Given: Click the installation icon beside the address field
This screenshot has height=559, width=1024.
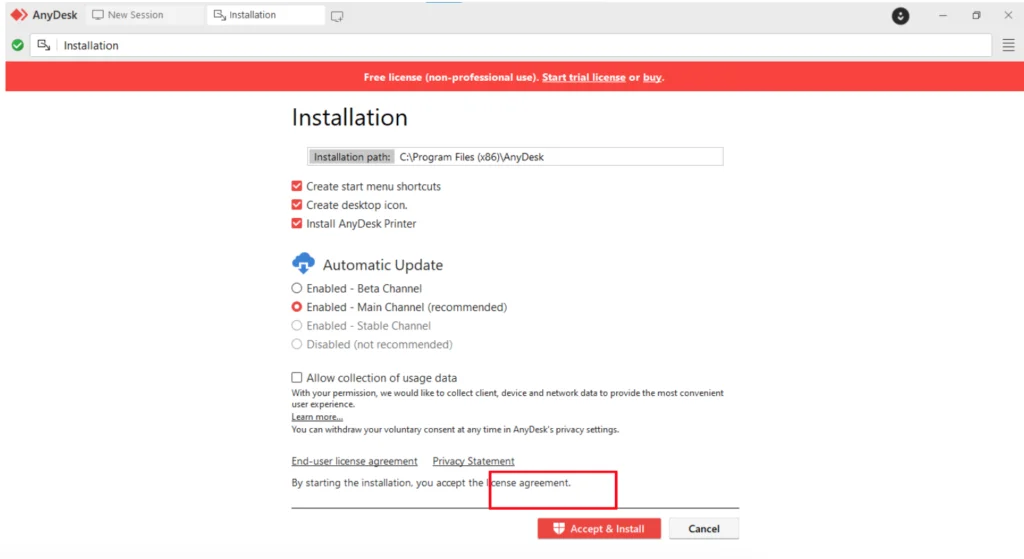Looking at the screenshot, I should pyautogui.click(x=44, y=45).
